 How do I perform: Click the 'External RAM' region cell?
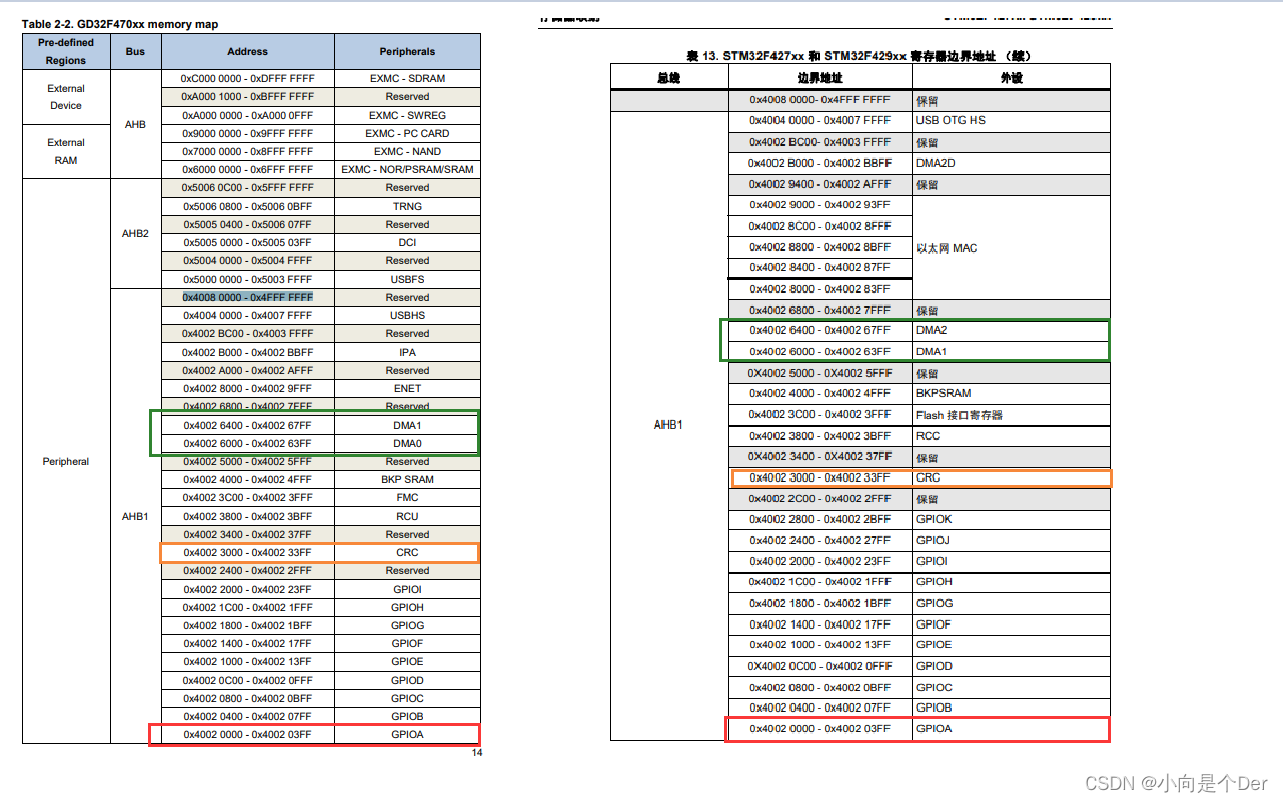66,151
